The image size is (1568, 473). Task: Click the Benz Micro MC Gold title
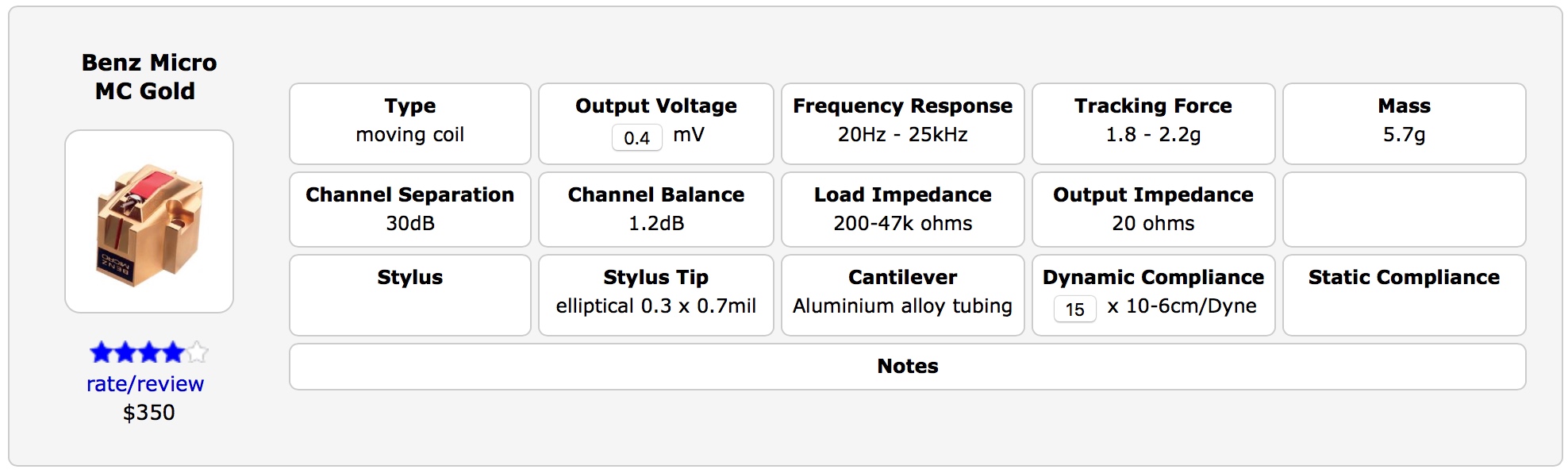point(148,77)
